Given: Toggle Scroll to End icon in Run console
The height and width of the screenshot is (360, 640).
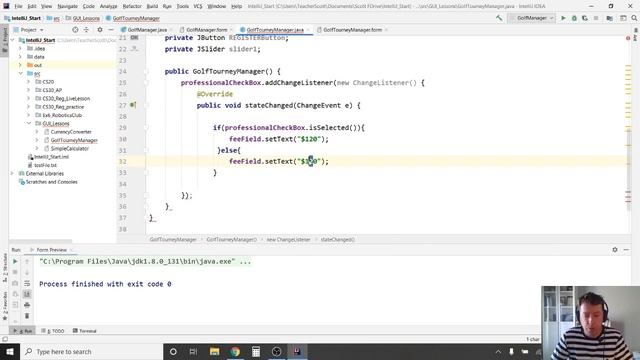Looking at the screenshot, I should point(27,294).
